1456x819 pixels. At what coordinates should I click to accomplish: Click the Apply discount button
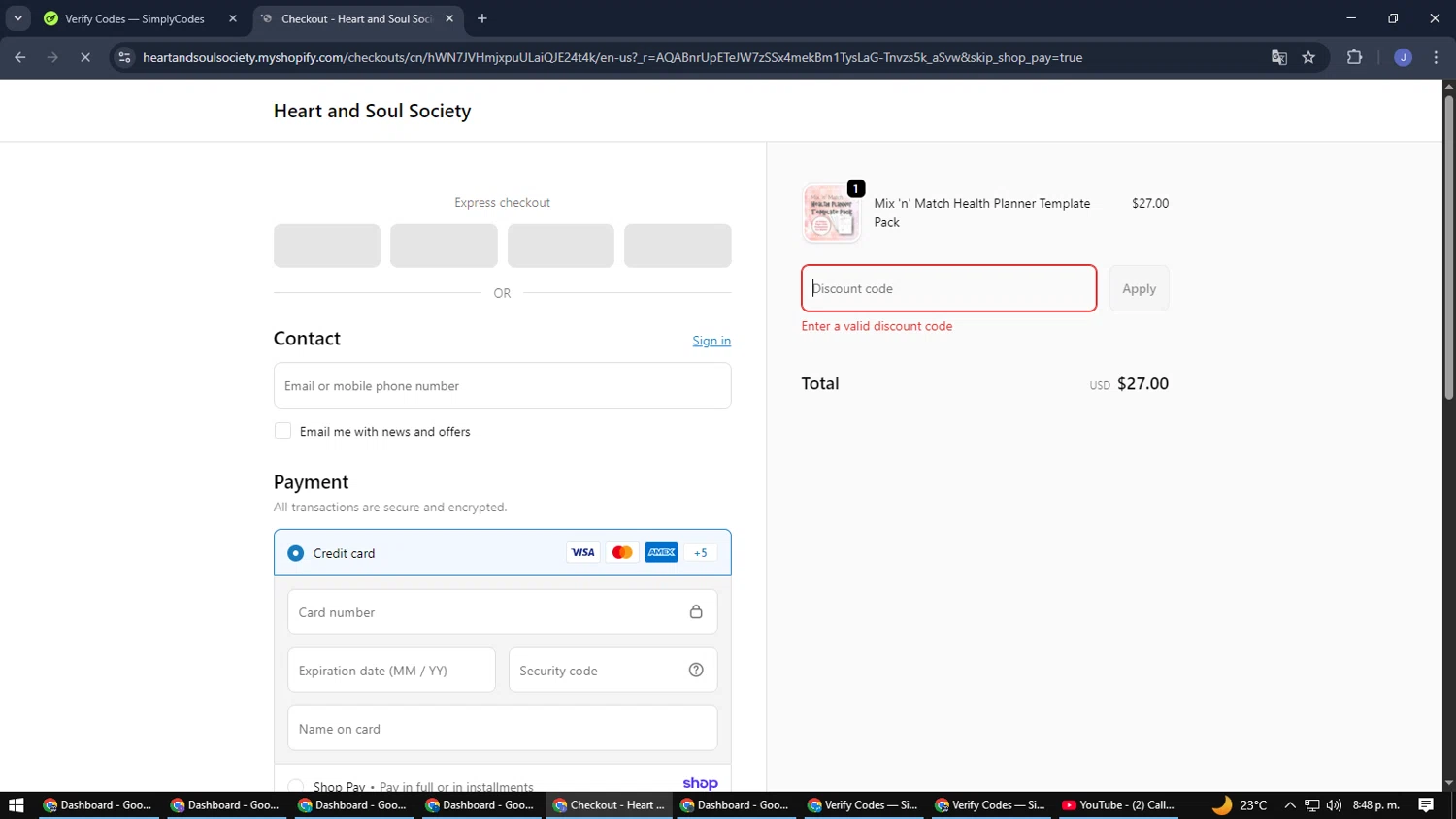point(1139,288)
